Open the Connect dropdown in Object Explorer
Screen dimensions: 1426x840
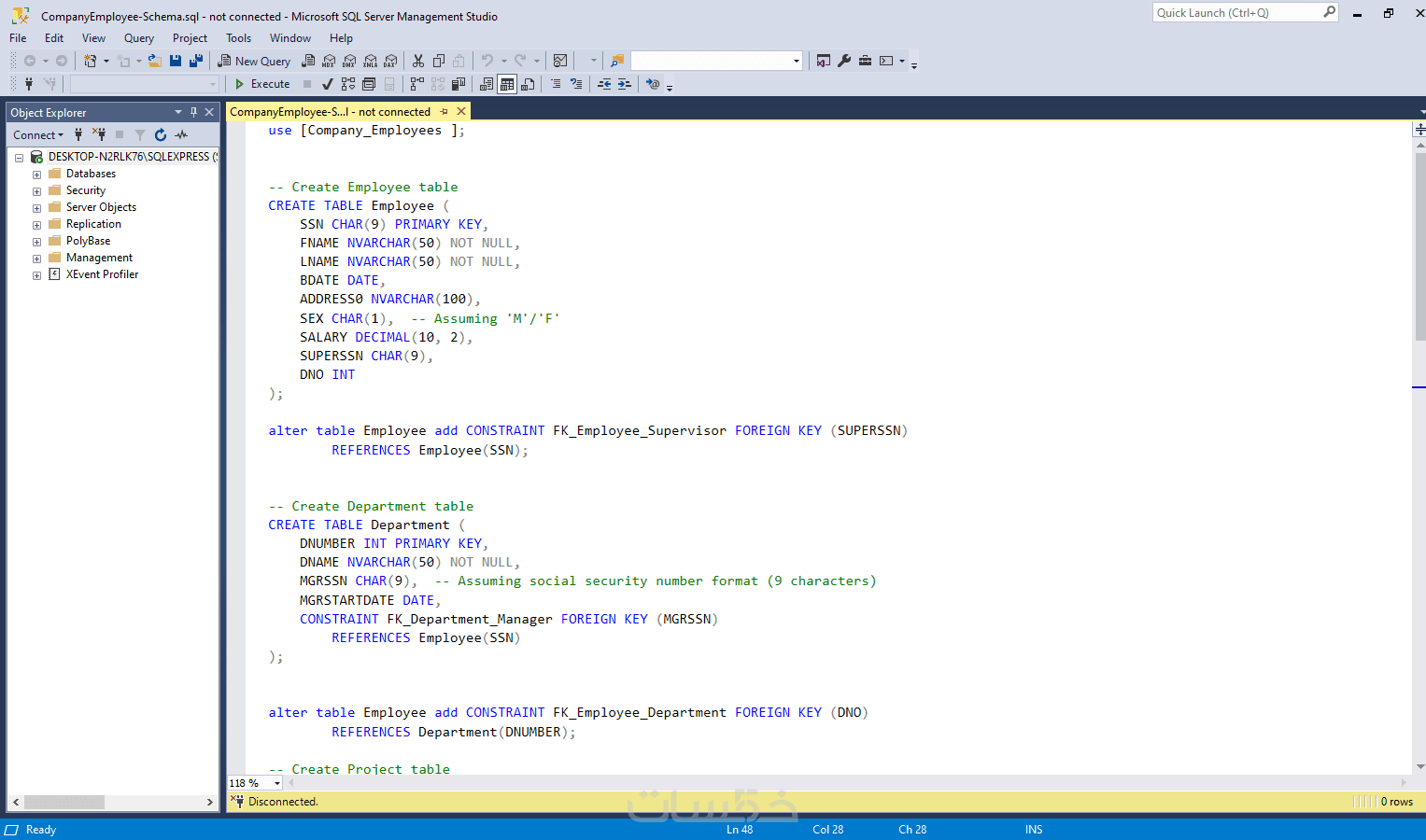click(38, 134)
